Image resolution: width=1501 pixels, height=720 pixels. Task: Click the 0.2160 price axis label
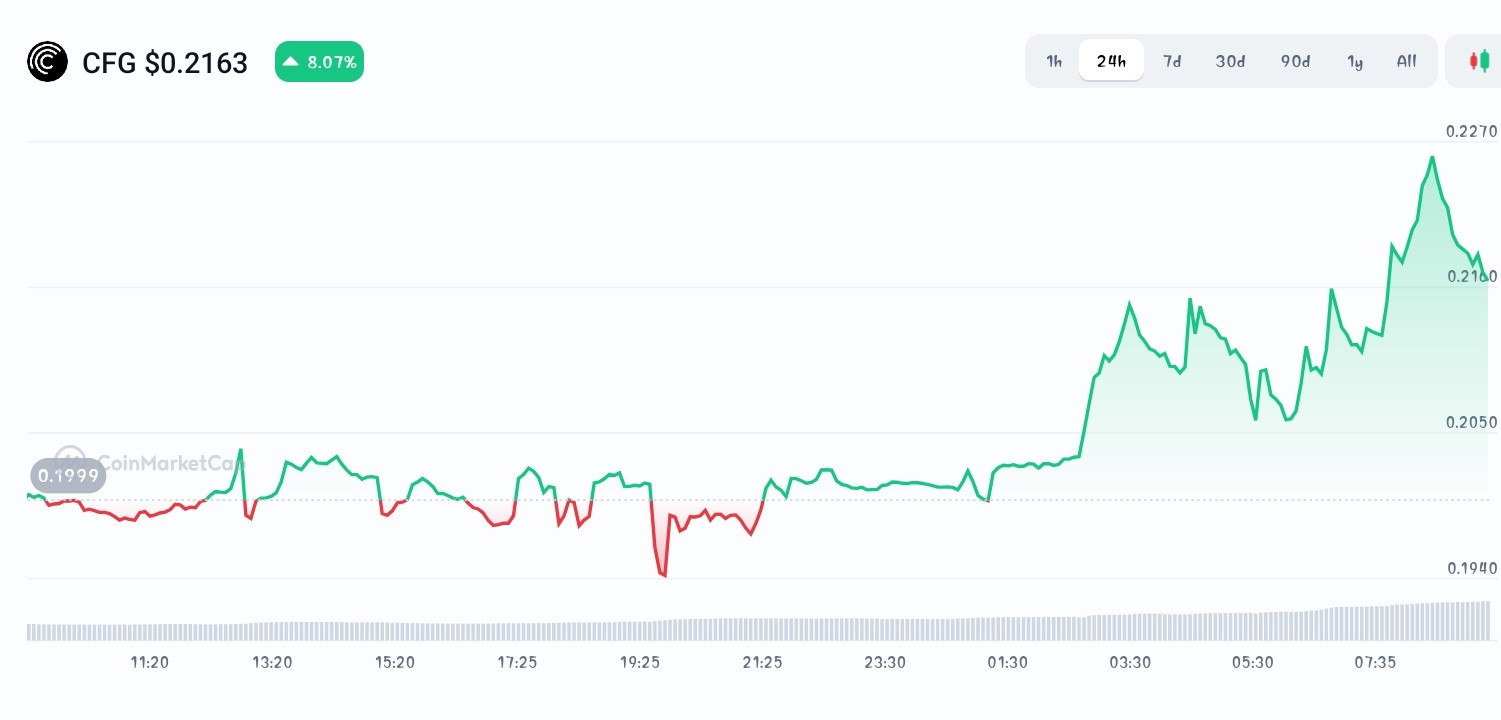pos(1471,276)
